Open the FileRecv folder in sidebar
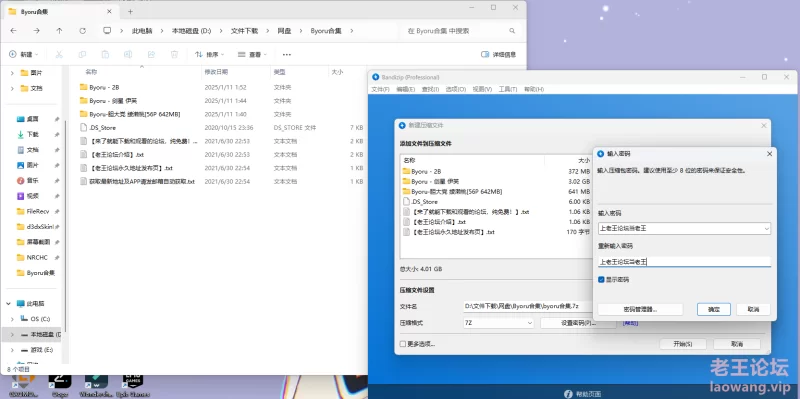 37,211
